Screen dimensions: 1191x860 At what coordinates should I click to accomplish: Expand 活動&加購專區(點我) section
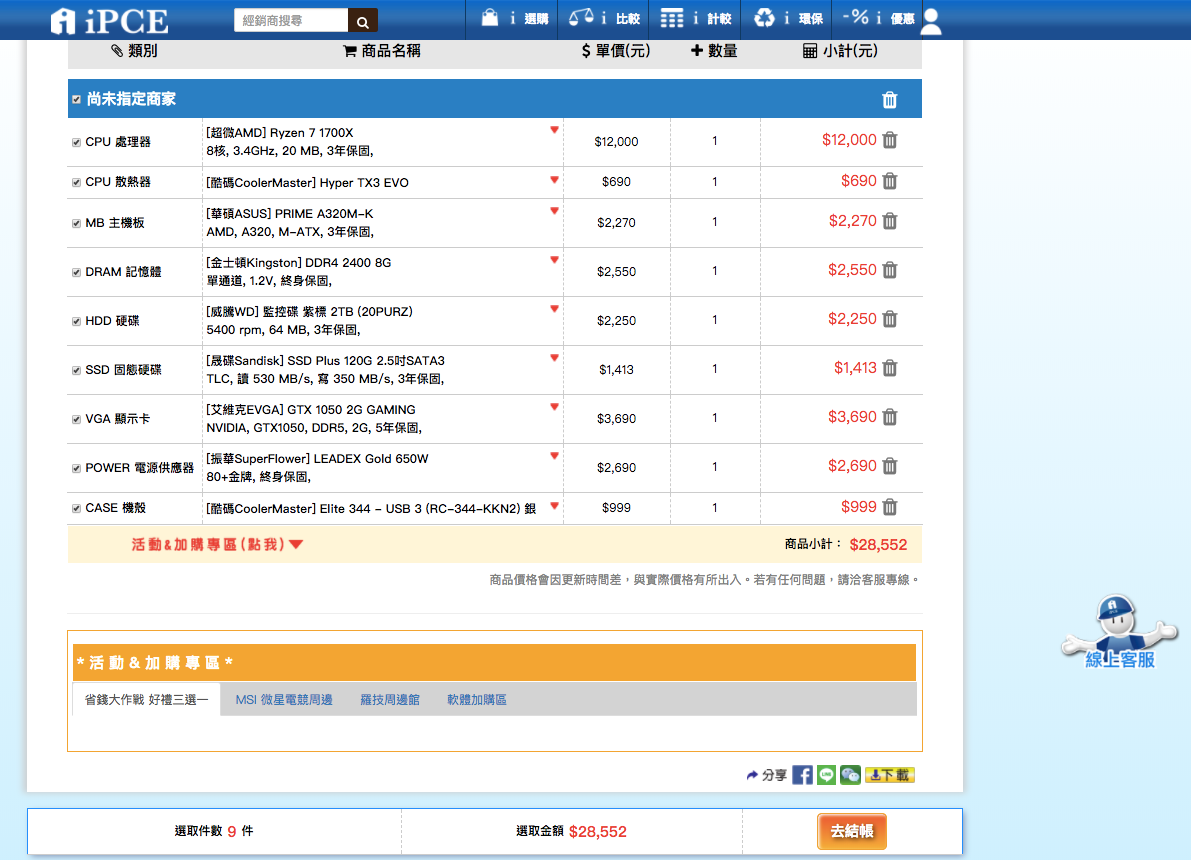217,545
